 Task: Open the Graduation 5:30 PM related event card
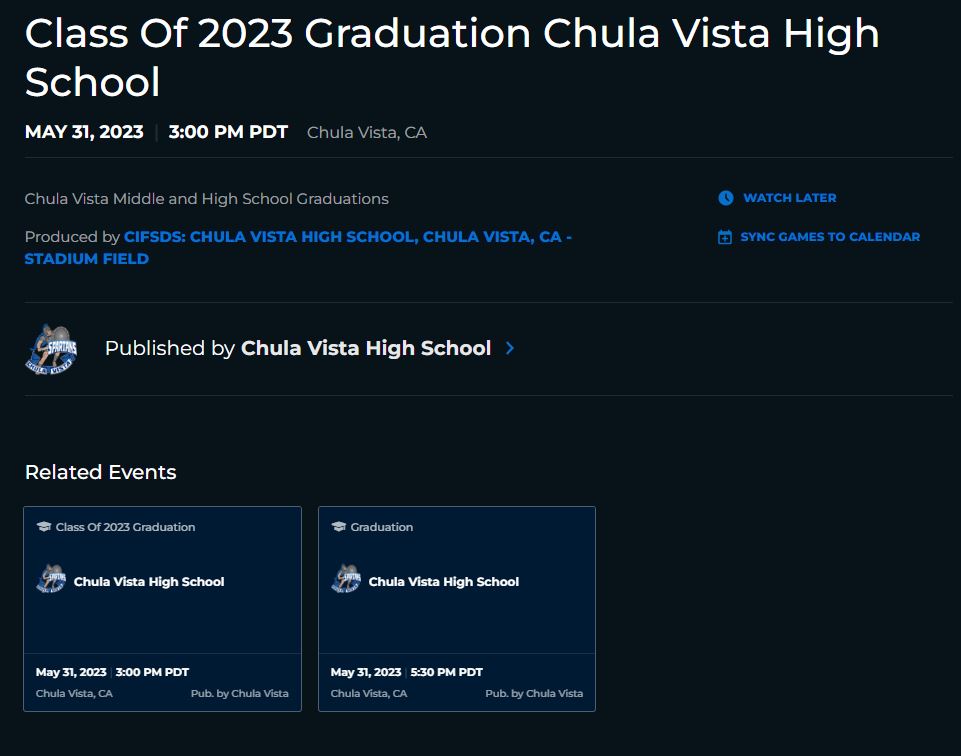[x=457, y=609]
